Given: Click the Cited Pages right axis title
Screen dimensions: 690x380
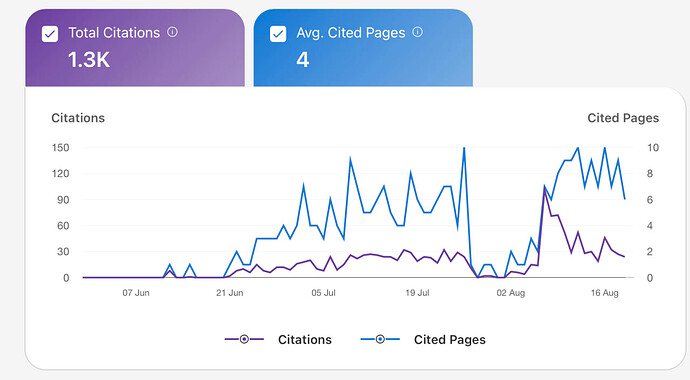Looking at the screenshot, I should [x=623, y=118].
